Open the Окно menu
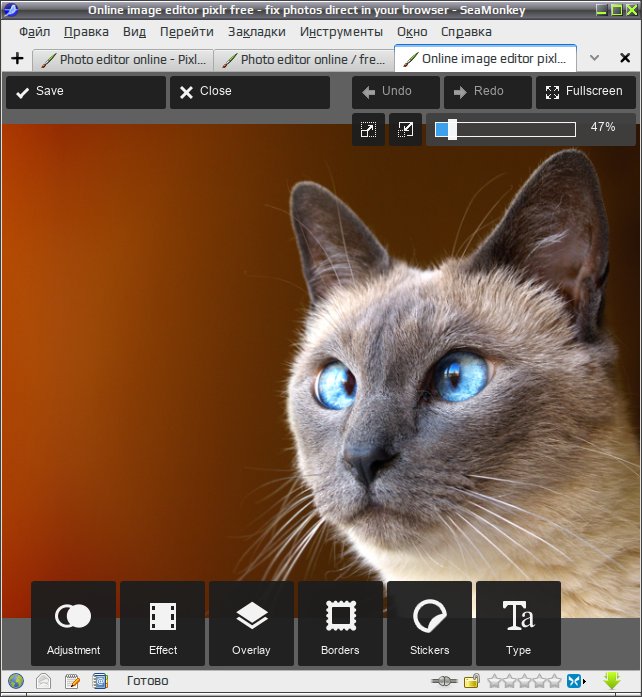 click(x=412, y=32)
